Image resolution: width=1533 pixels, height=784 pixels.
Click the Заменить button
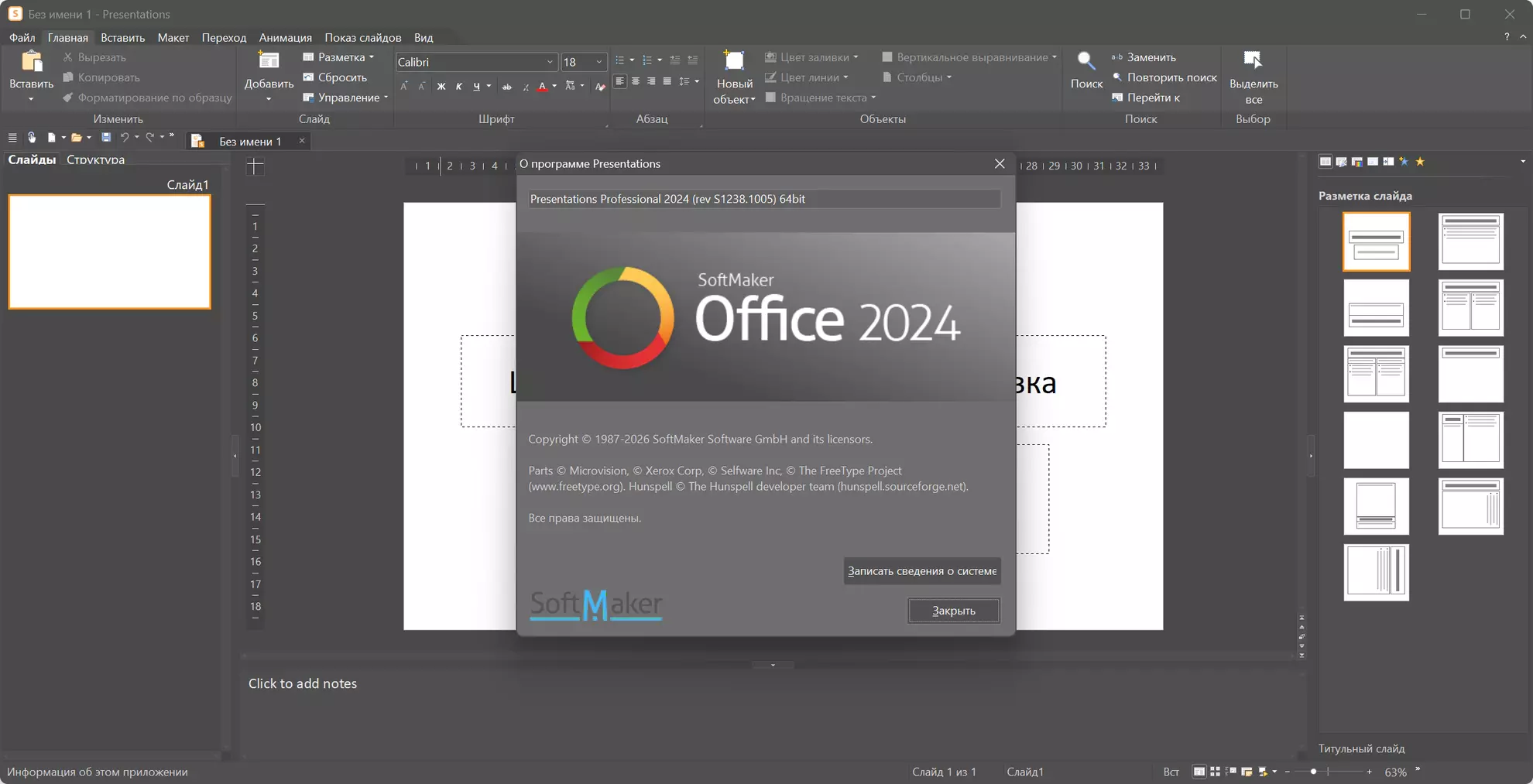coord(1144,57)
